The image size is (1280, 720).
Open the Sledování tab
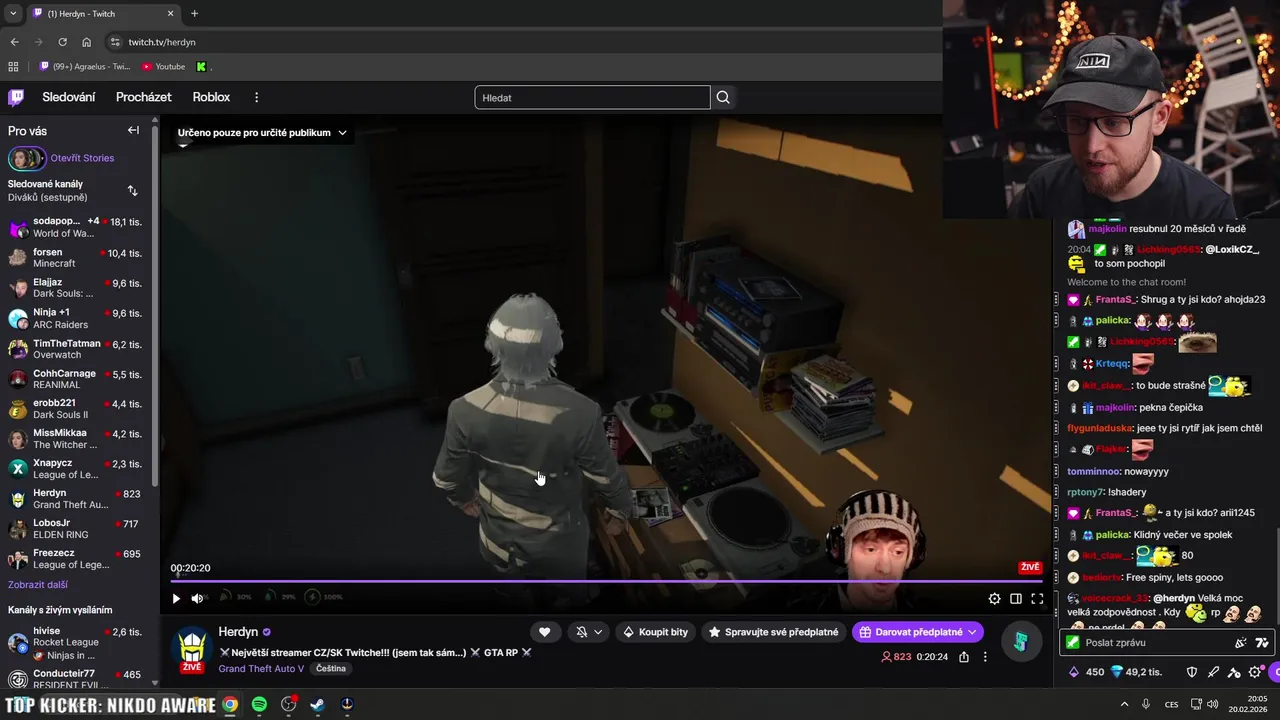[69, 97]
